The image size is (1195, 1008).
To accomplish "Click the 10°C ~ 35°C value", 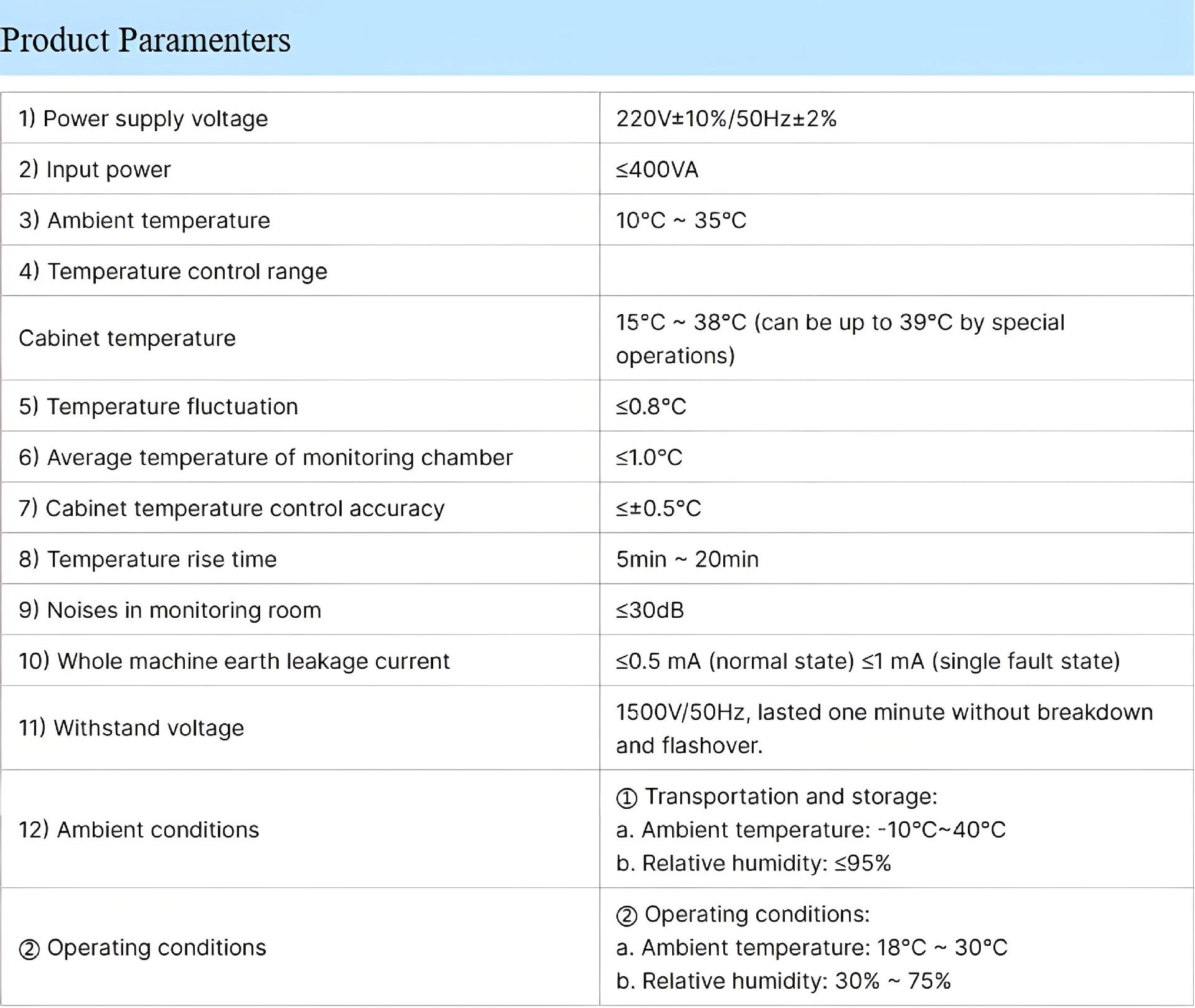I will pyautogui.click(x=681, y=220).
